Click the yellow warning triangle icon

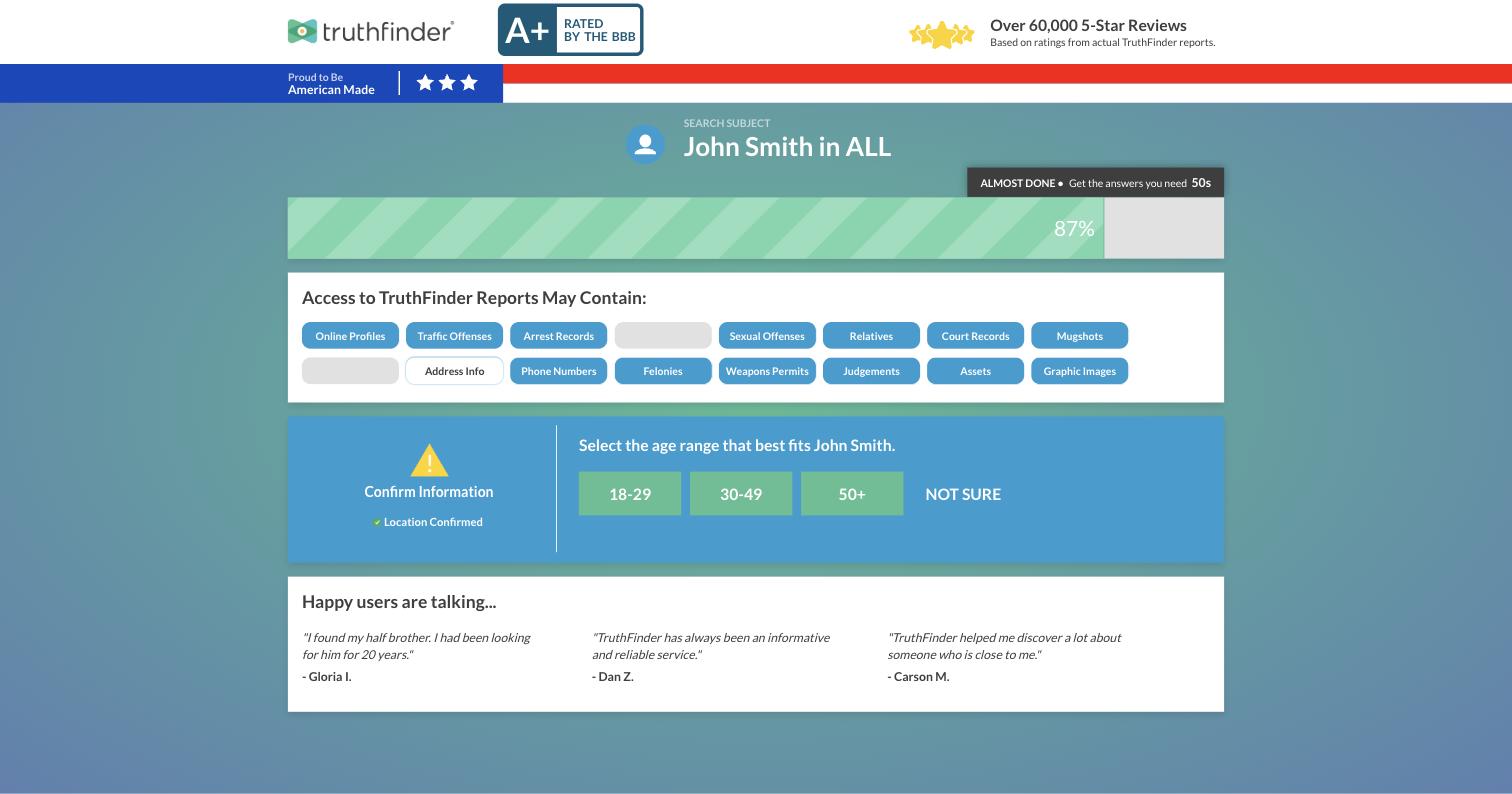tap(429, 460)
